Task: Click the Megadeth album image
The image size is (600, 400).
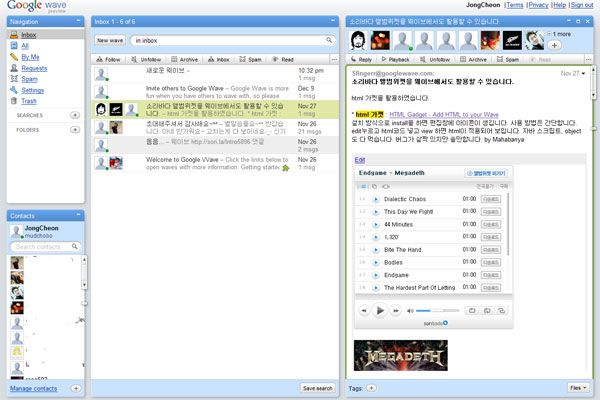Action: tap(401, 355)
